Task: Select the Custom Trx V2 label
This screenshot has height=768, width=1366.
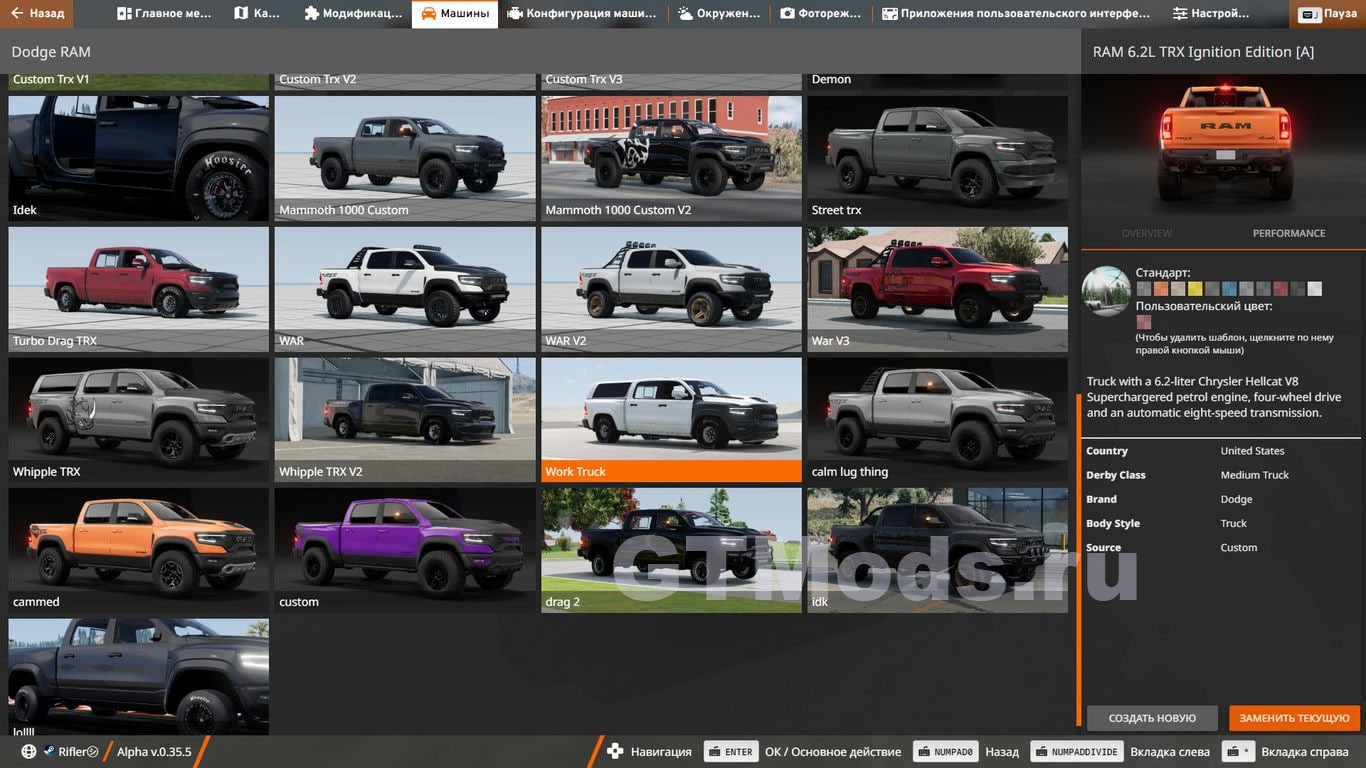Action: pos(318,79)
